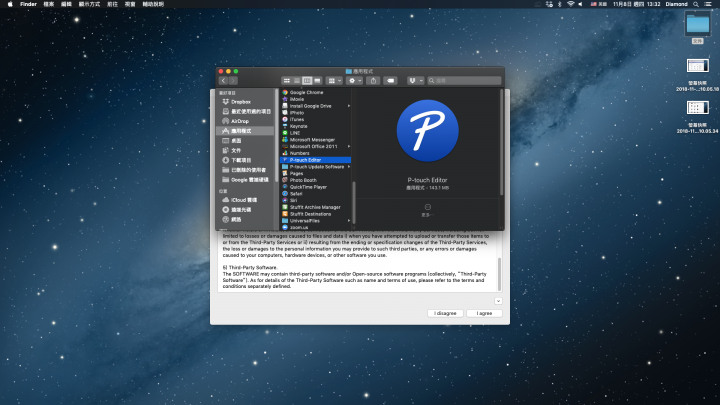Select the Microsoft Office 2011 row
The height and width of the screenshot is (405, 720).
[315, 146]
